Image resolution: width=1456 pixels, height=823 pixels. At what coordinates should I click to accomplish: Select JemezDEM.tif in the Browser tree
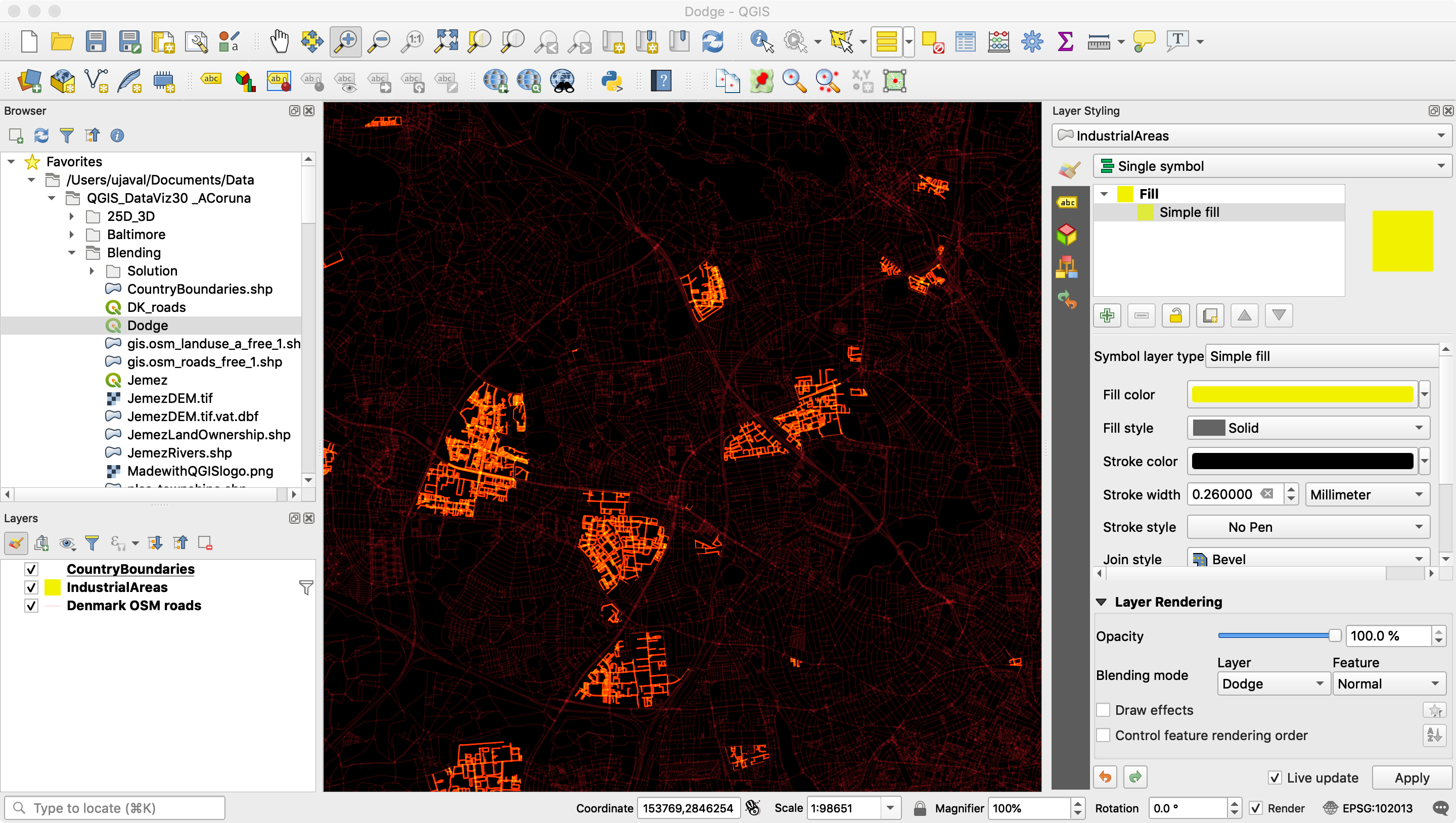(169, 398)
